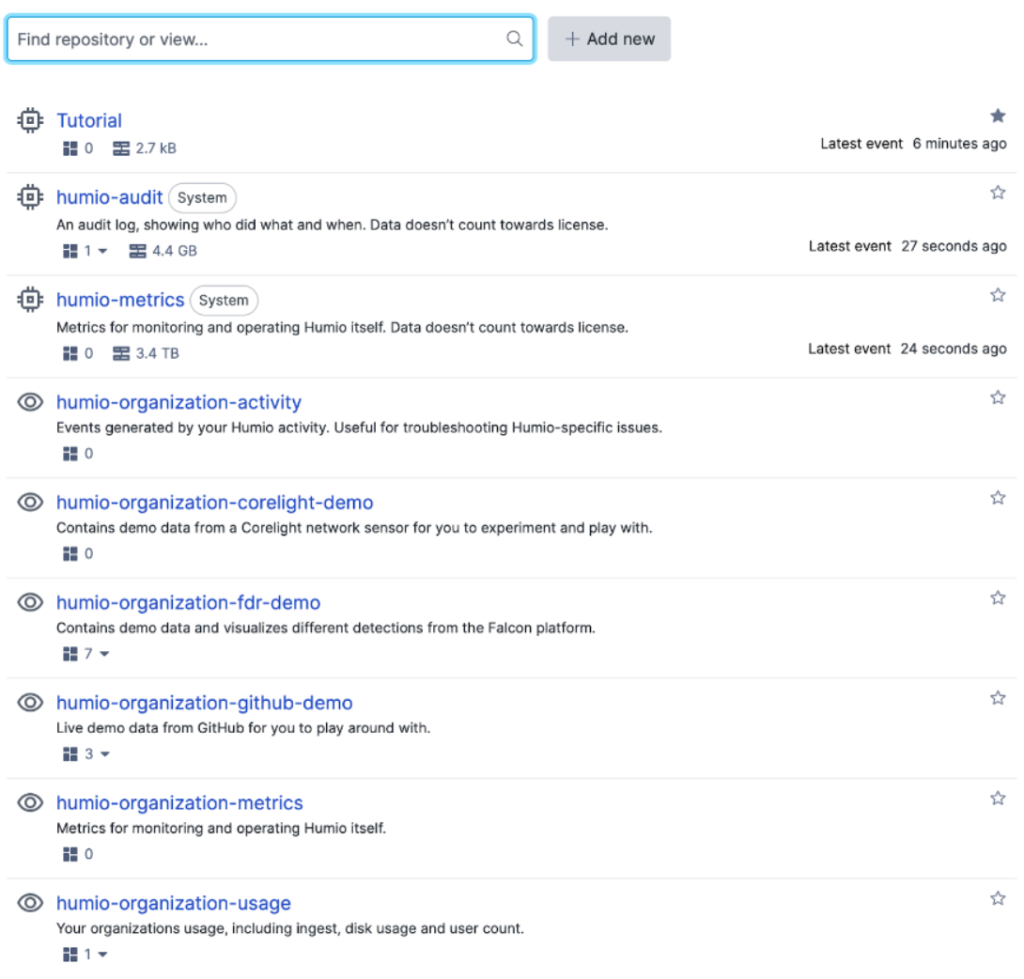
Task: Click the humio-organization-corelight-demo eye icon
Action: [30, 502]
